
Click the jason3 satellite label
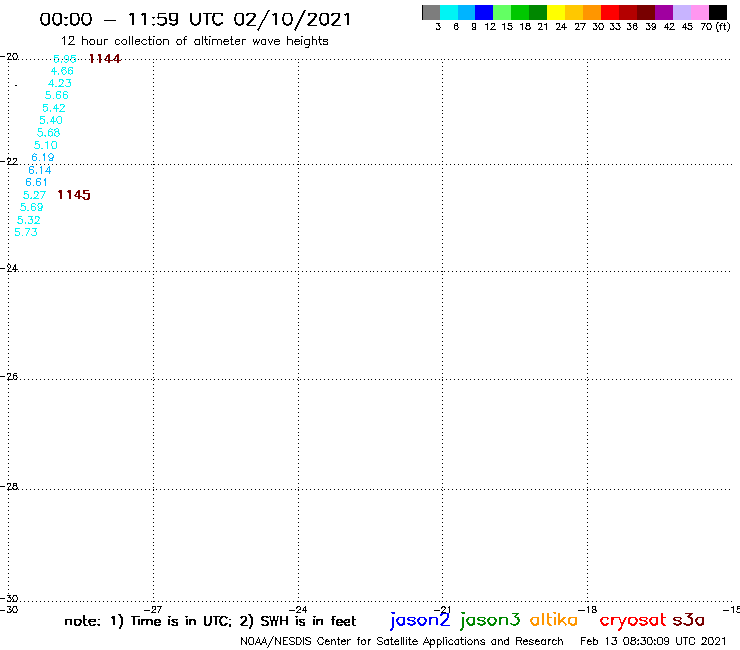(490, 620)
